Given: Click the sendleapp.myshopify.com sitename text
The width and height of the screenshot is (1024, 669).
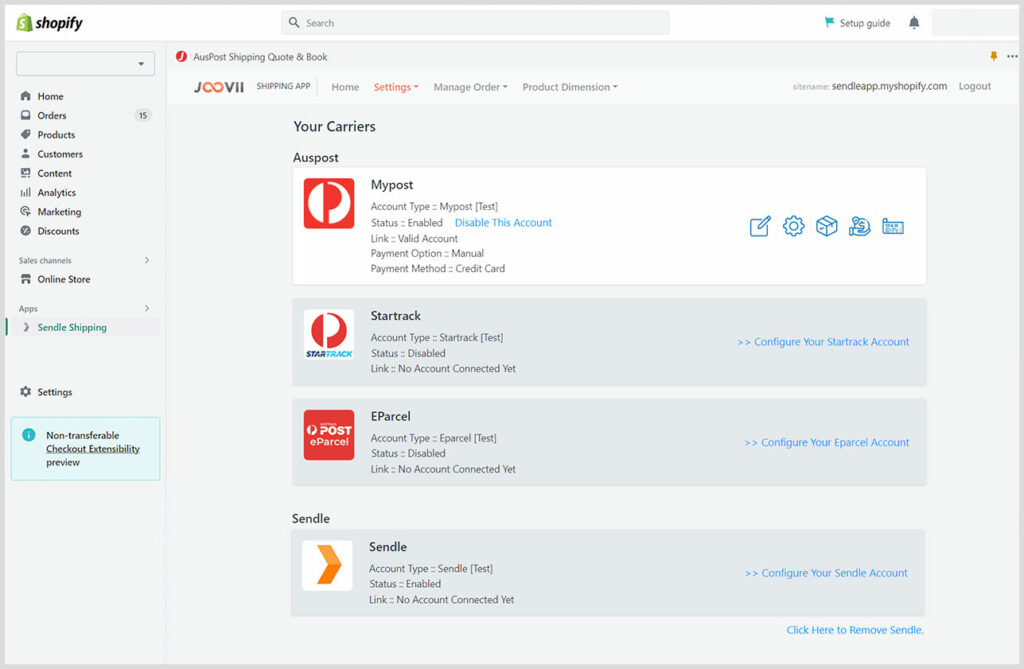Looking at the screenshot, I should coord(889,86).
